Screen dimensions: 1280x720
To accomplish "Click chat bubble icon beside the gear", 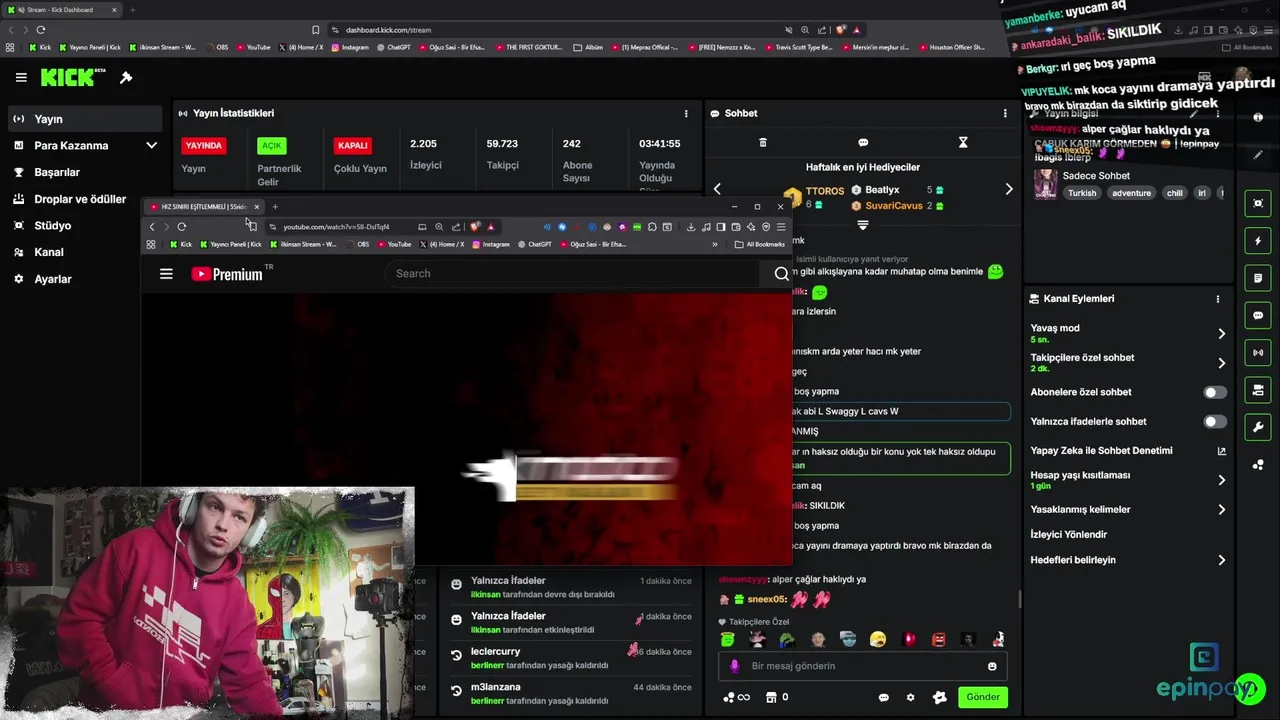I will (883, 697).
